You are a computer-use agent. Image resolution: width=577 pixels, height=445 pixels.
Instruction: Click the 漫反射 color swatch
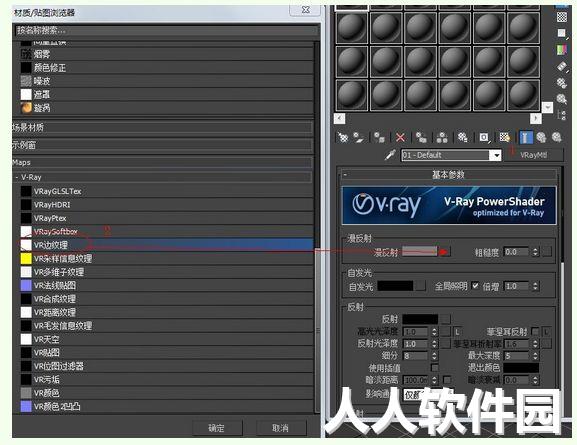click(x=420, y=251)
